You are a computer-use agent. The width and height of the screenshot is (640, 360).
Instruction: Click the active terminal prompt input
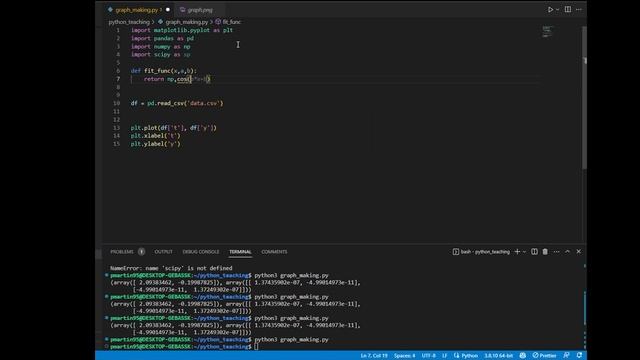click(256, 347)
